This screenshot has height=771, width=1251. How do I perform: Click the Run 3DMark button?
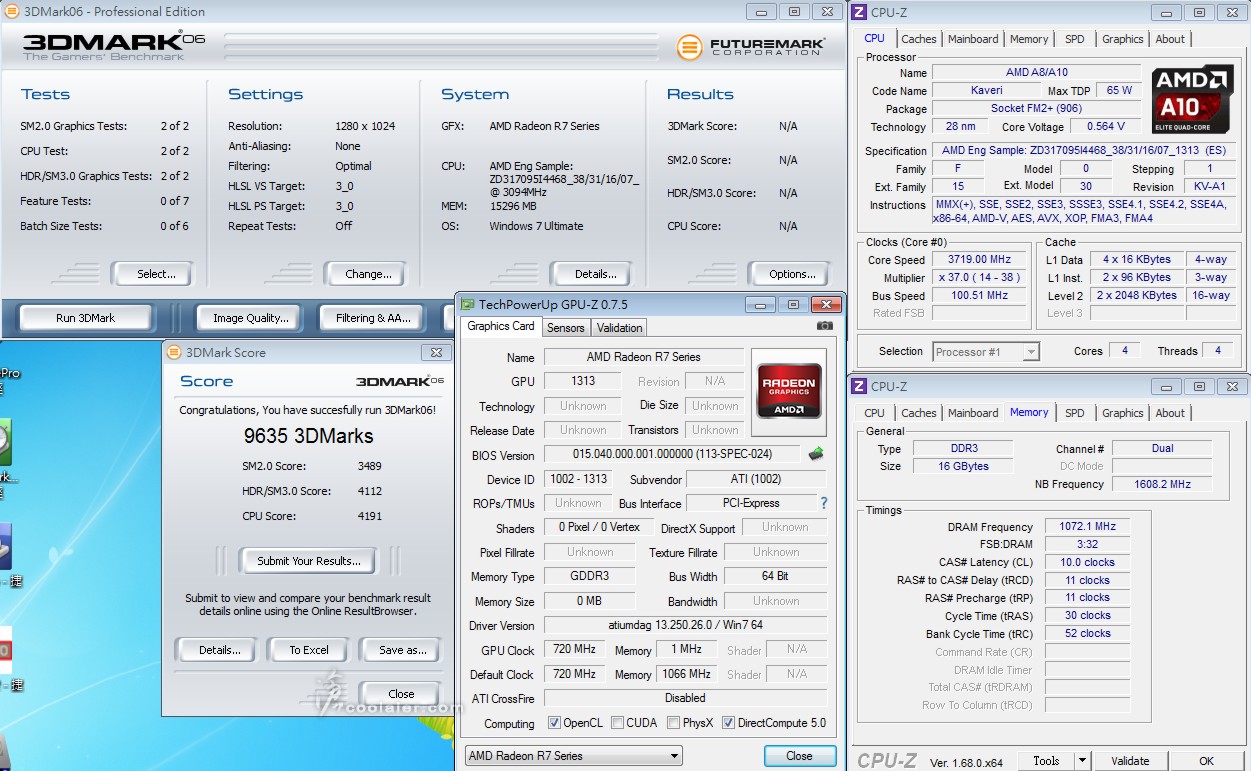[86, 318]
